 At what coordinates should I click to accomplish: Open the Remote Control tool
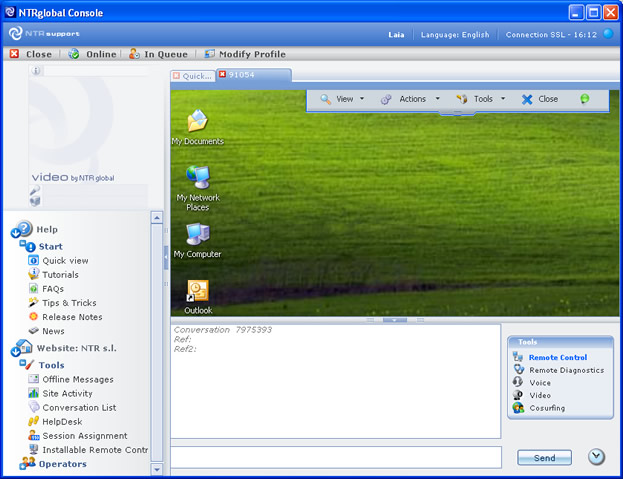(x=557, y=357)
